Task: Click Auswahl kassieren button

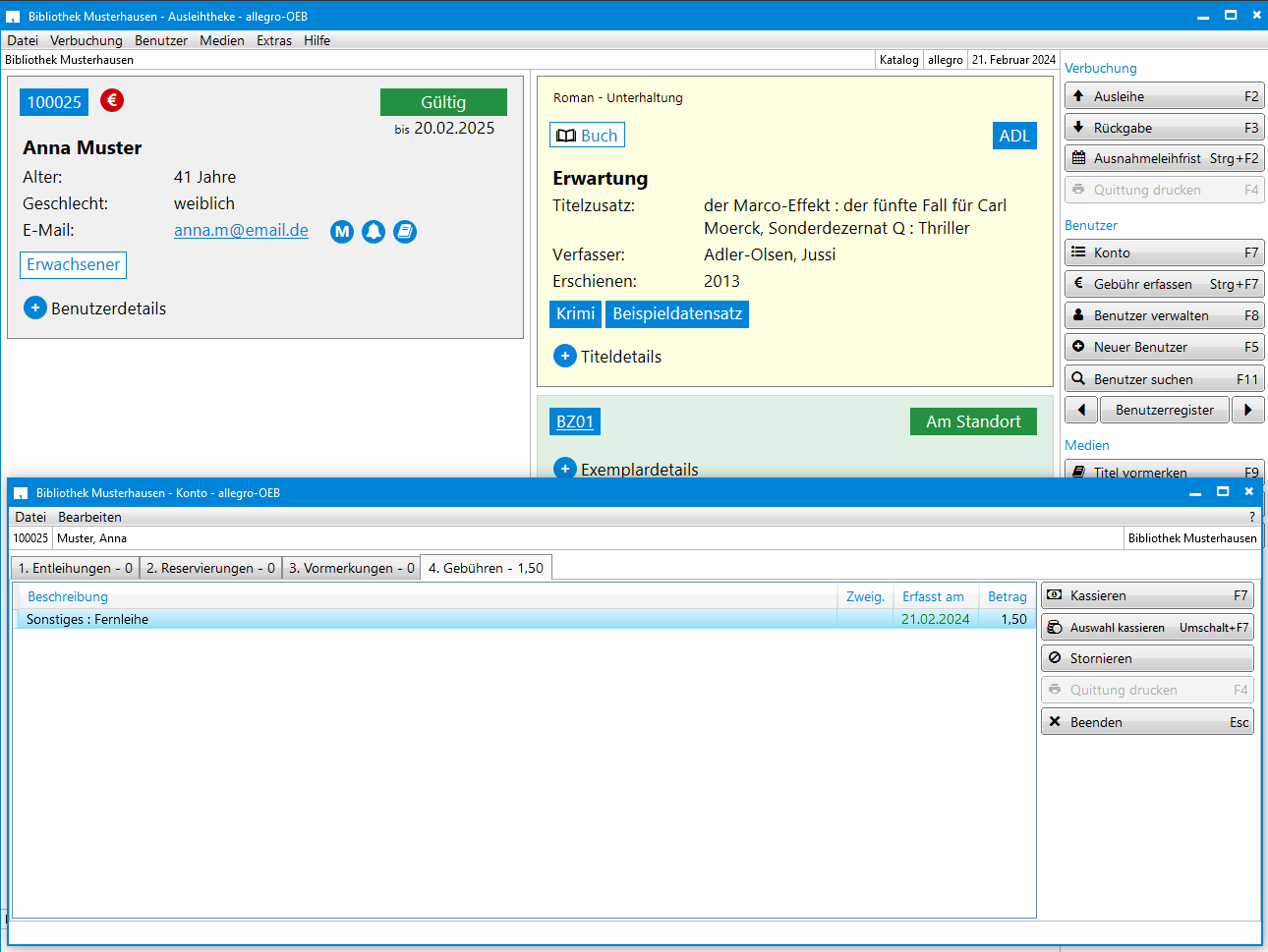Action: pos(1147,627)
